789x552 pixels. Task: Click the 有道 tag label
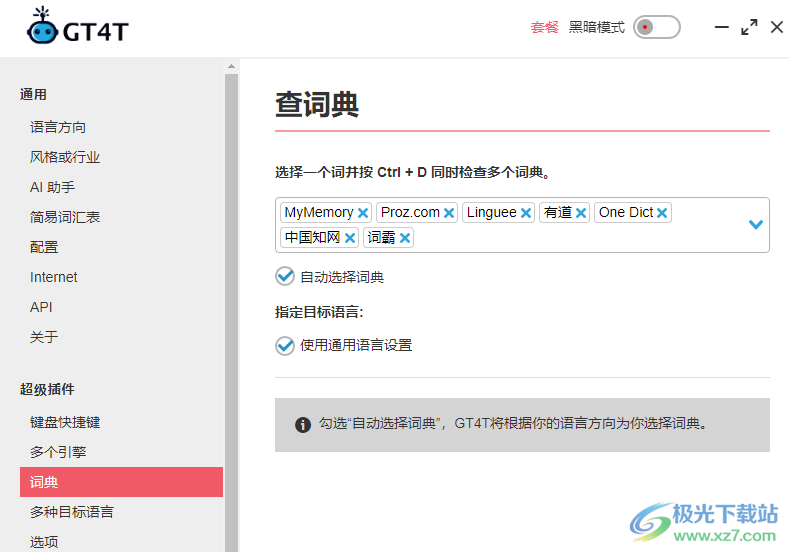coord(558,212)
